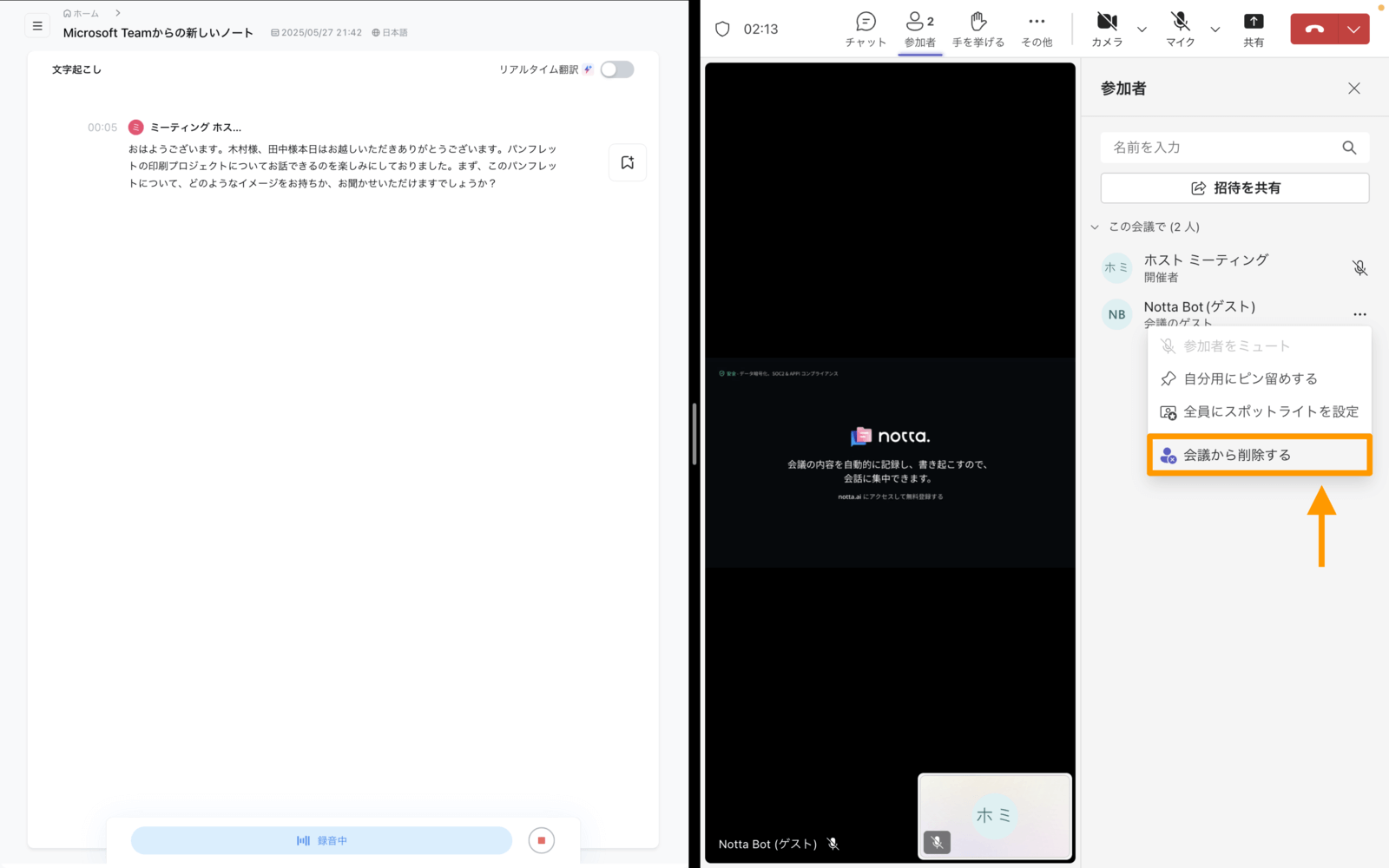Click the ホミ host avatar in list
The image size is (1389, 868).
click(x=1116, y=267)
